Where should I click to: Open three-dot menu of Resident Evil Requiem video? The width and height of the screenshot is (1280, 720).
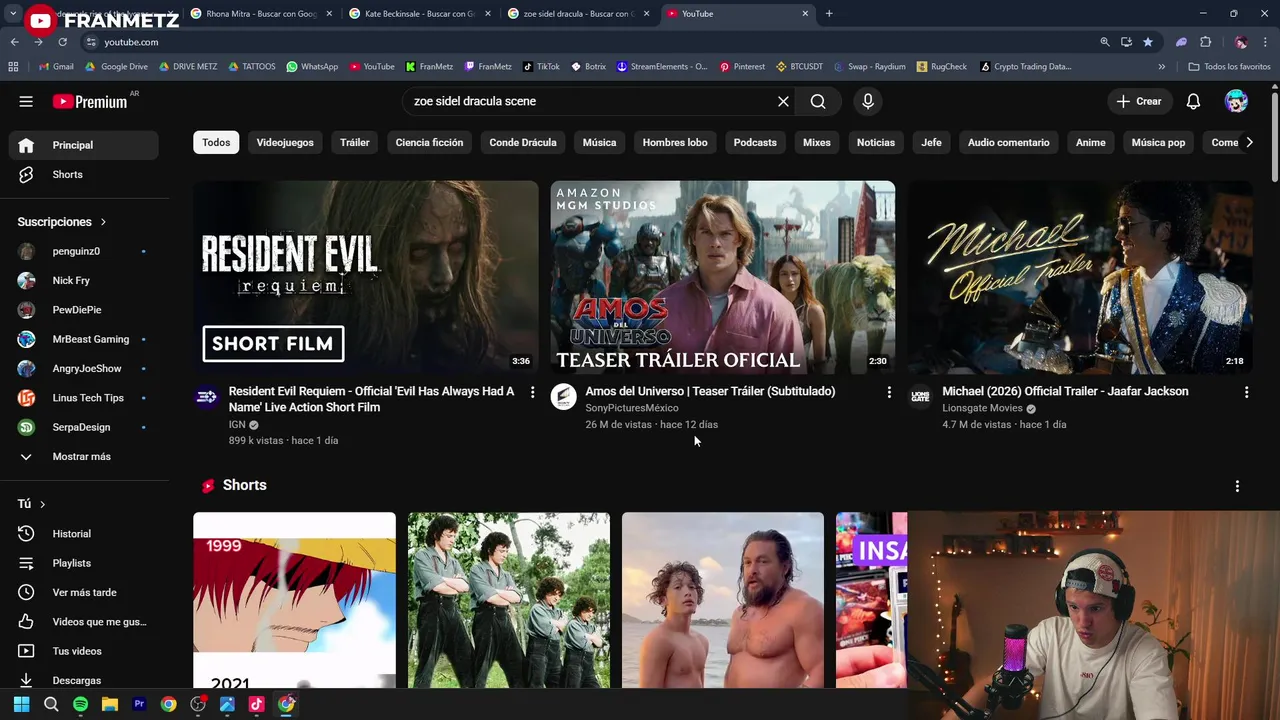click(x=532, y=392)
